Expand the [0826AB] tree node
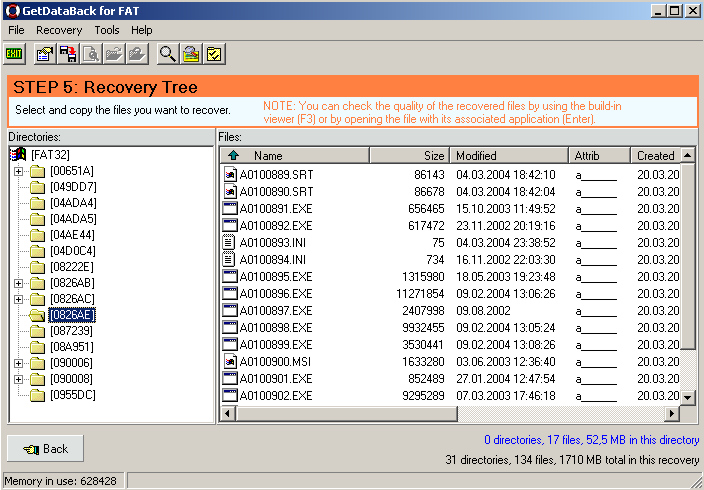This screenshot has width=704, height=490. 18,283
